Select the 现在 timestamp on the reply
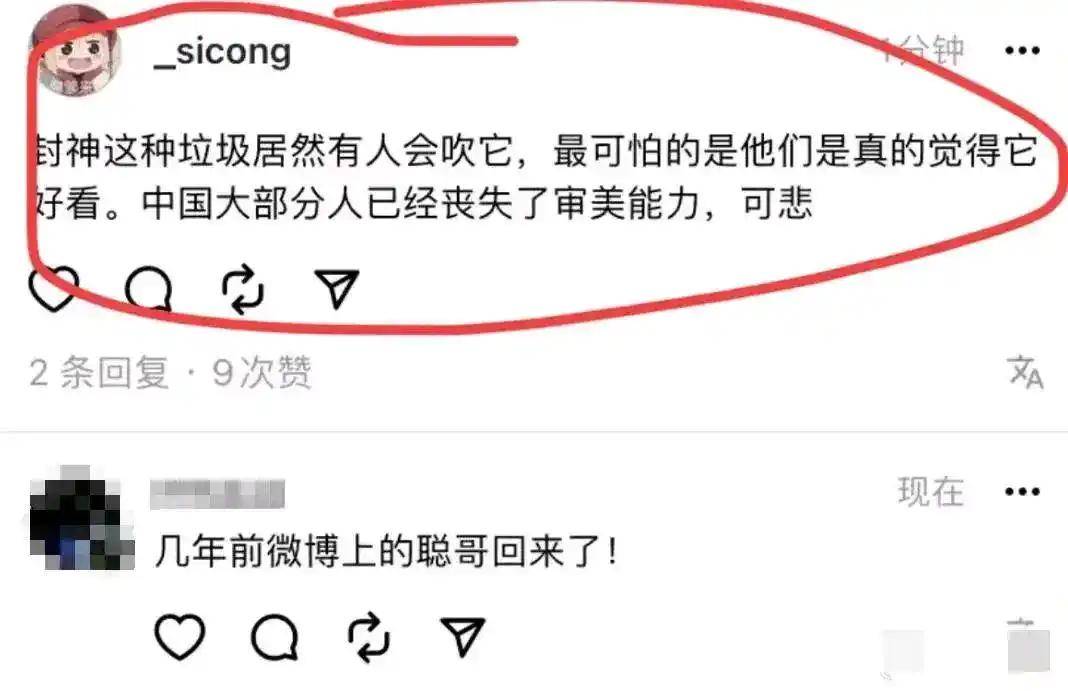The image size is (1068, 691). (930, 492)
